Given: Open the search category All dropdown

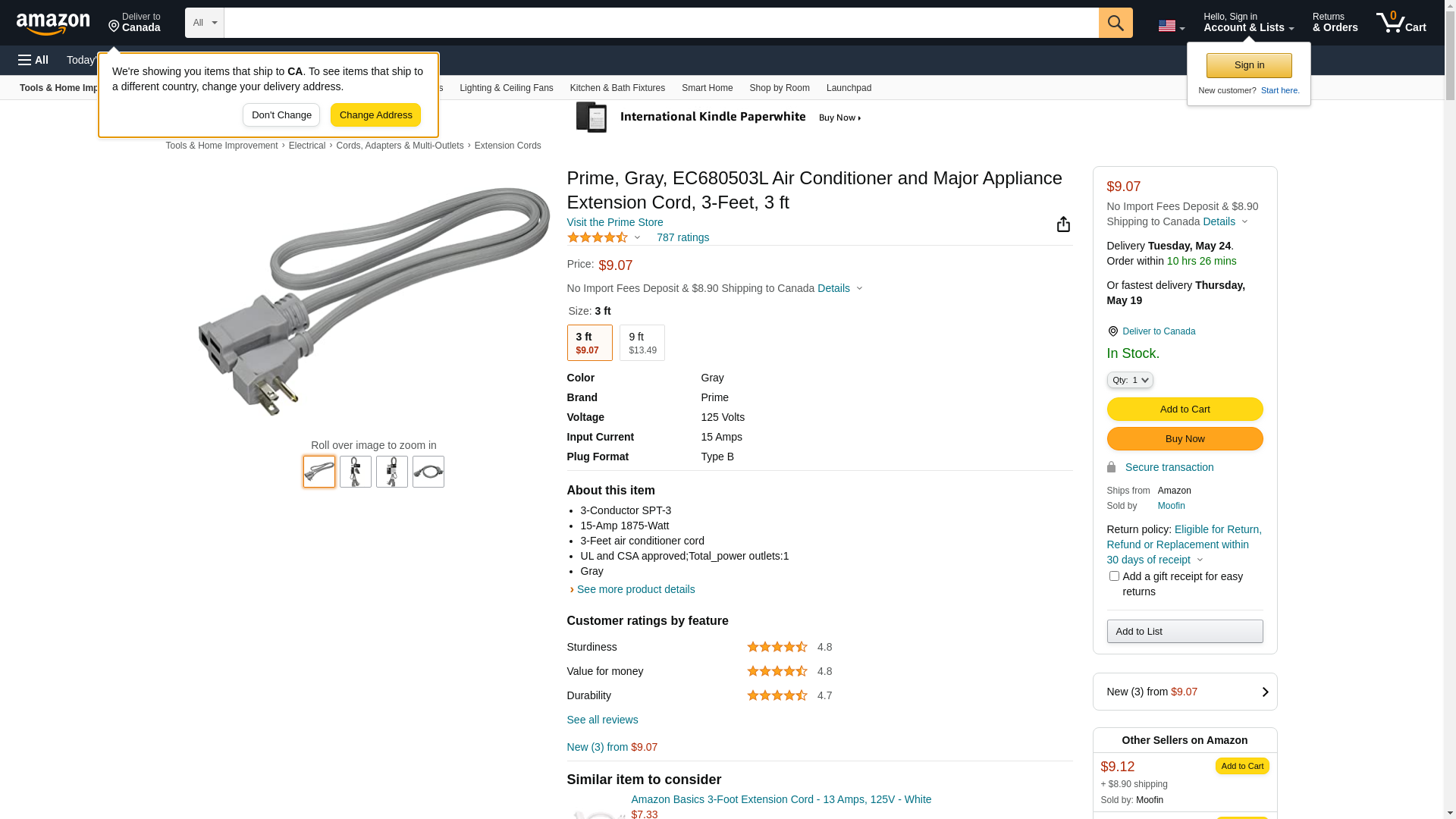Looking at the screenshot, I should tap(204, 23).
